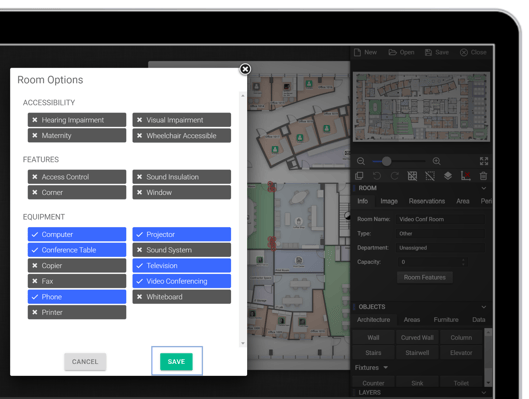Image resolution: width=529 pixels, height=399 pixels.
Task: Click the Save disk icon in toolbar
Action: (x=428, y=52)
